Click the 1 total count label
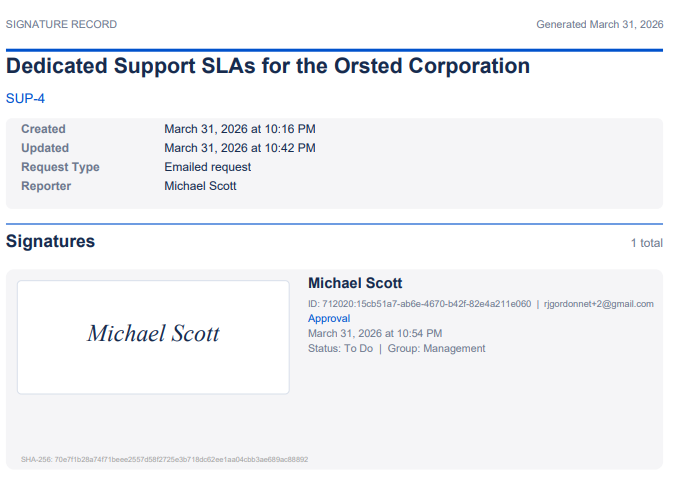 [x=646, y=243]
